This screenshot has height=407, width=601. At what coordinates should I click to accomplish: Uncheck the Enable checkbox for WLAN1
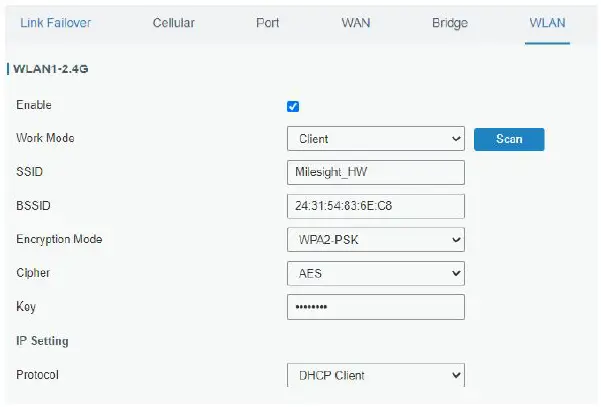(x=293, y=106)
